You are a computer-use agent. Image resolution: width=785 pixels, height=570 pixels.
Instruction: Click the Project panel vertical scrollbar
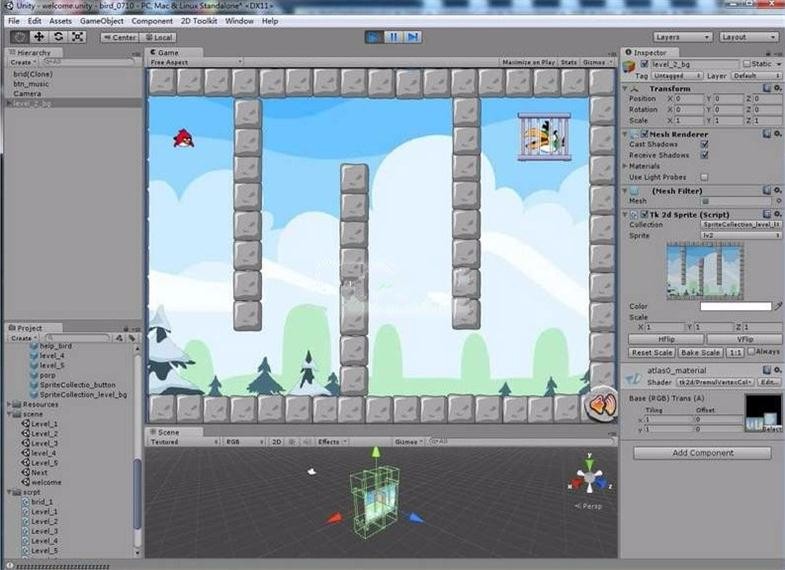click(x=137, y=493)
